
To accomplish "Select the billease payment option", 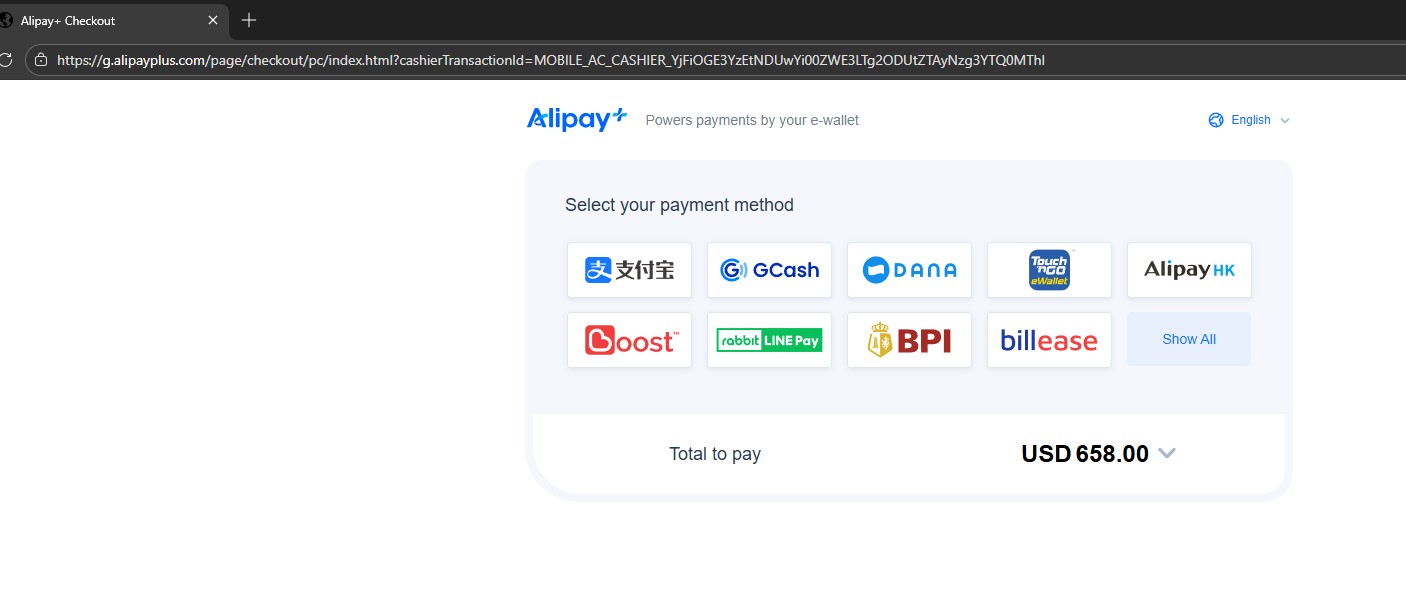I will pyautogui.click(x=1049, y=340).
